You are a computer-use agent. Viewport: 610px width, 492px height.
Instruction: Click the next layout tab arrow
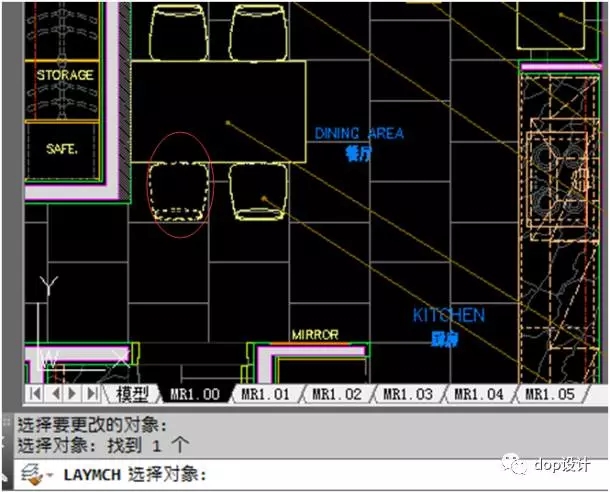74,394
